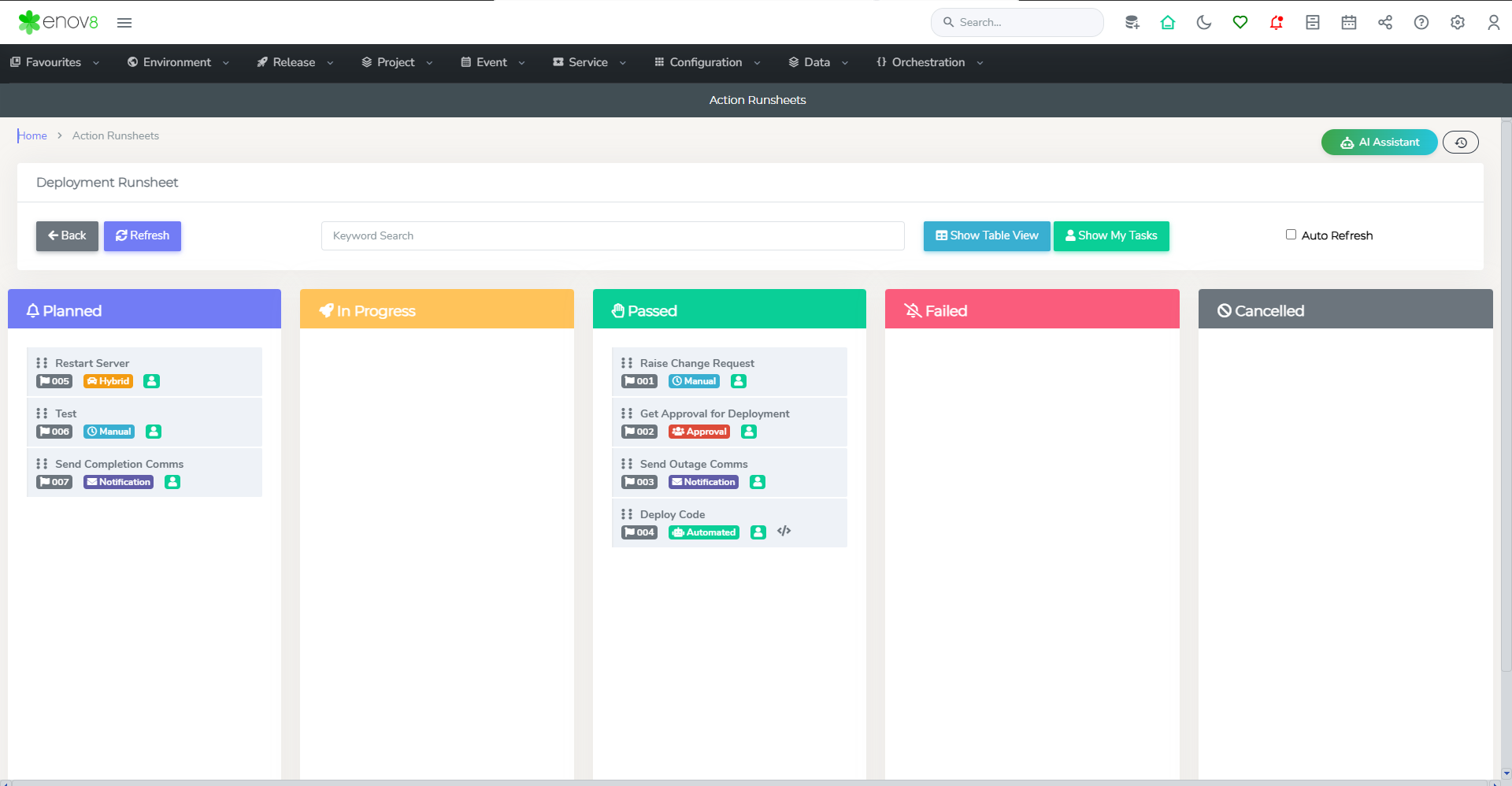Expand the Orchestration dropdown menu
The height and width of the screenshot is (786, 1512).
click(929, 62)
